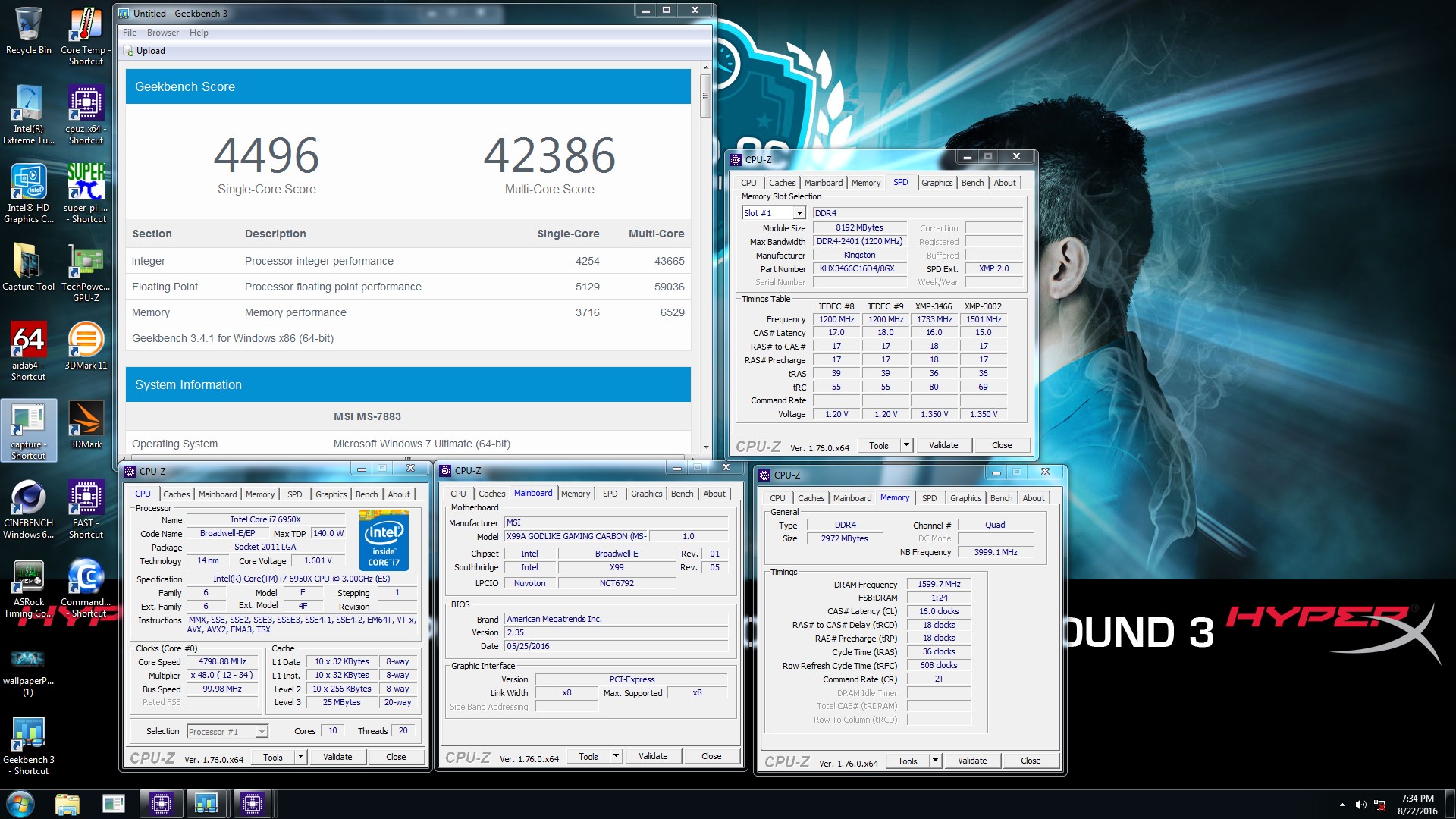This screenshot has width=1456, height=819.
Task: Click the volume icon in system tray
Action: (1360, 805)
